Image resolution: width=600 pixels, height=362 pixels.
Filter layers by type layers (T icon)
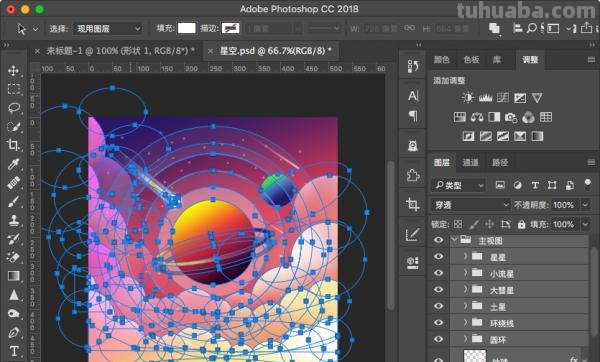tap(535, 185)
